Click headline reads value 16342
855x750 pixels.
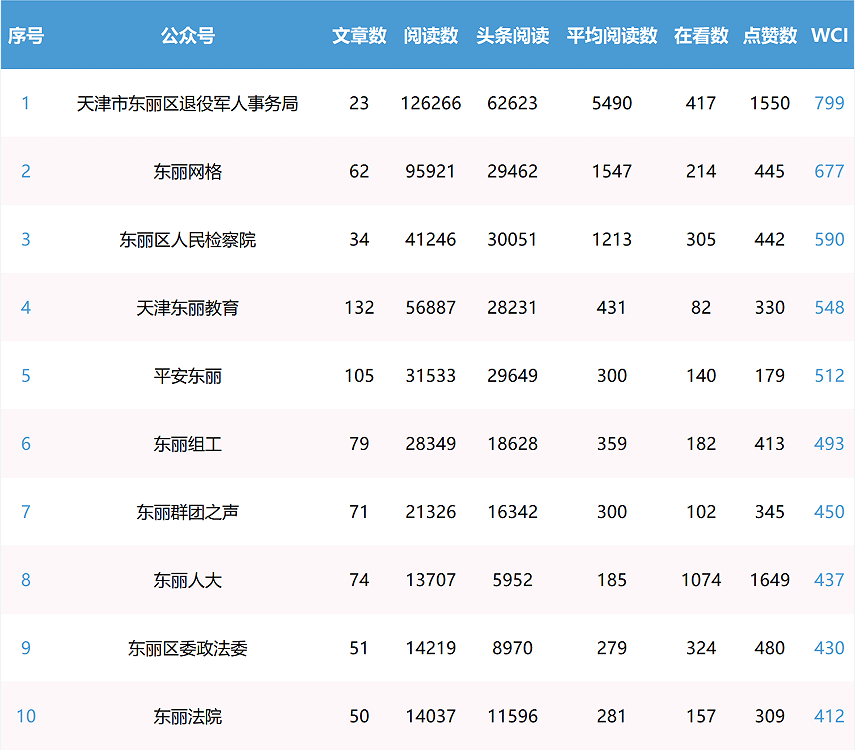(513, 512)
